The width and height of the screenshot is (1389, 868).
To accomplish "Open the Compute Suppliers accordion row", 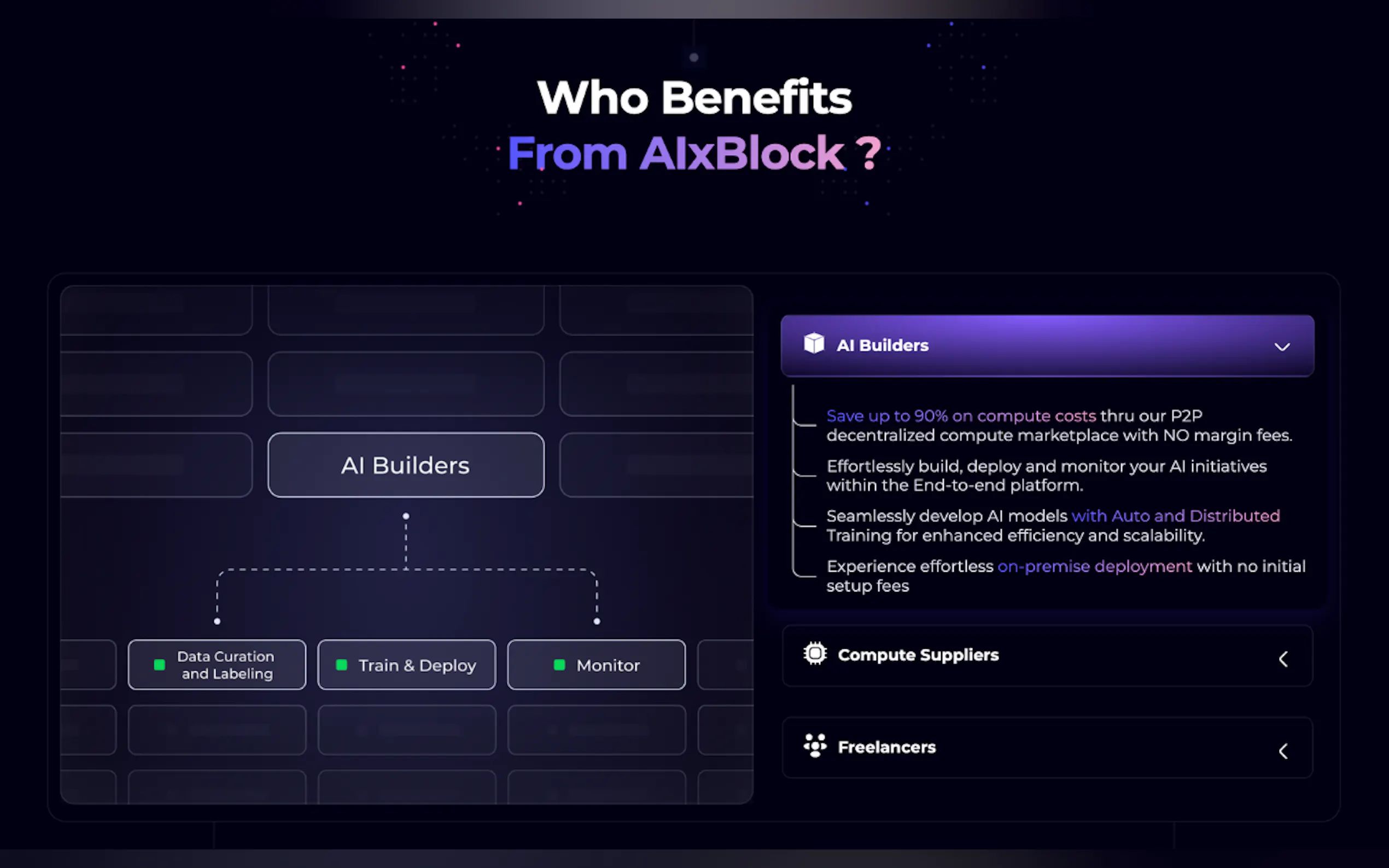I will pos(1047,655).
